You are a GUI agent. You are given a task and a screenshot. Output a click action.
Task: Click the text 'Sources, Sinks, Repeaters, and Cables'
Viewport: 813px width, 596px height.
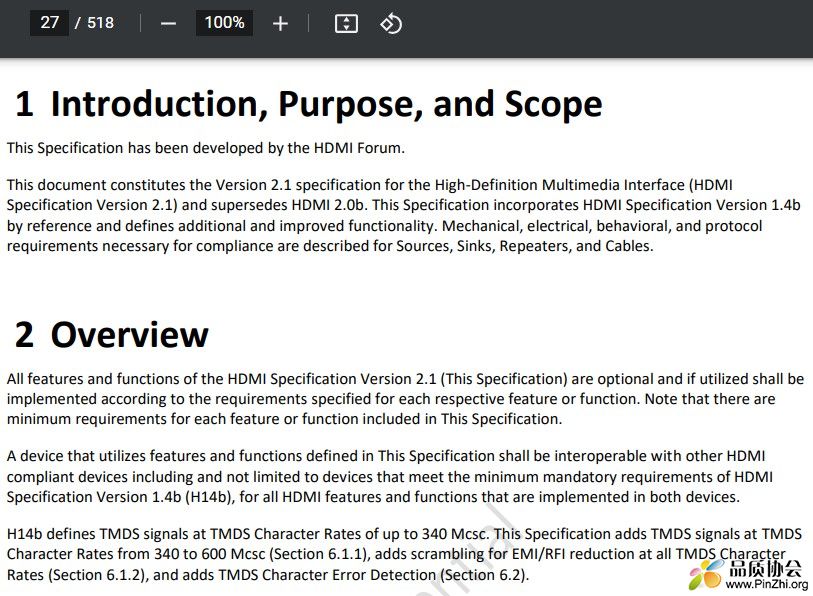pos(524,246)
